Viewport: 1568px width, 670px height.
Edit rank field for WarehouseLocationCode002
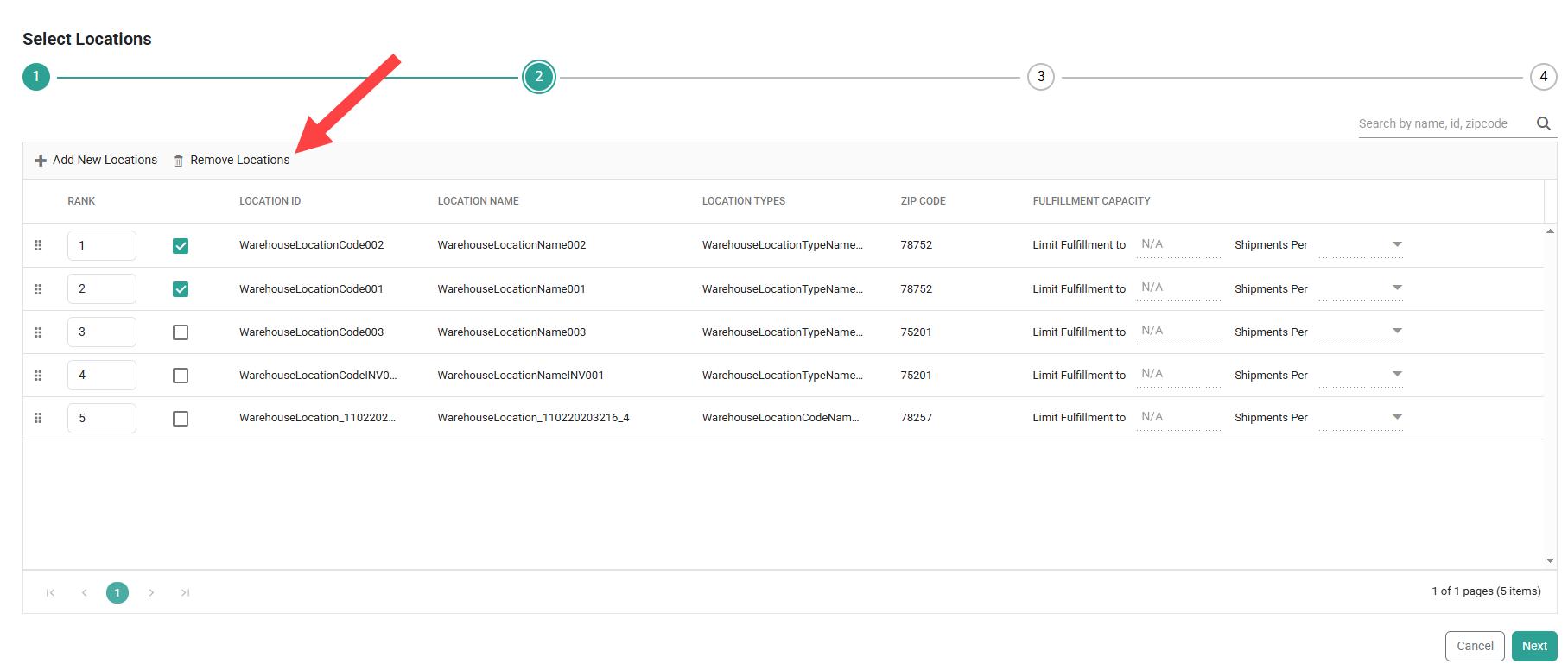click(x=102, y=245)
